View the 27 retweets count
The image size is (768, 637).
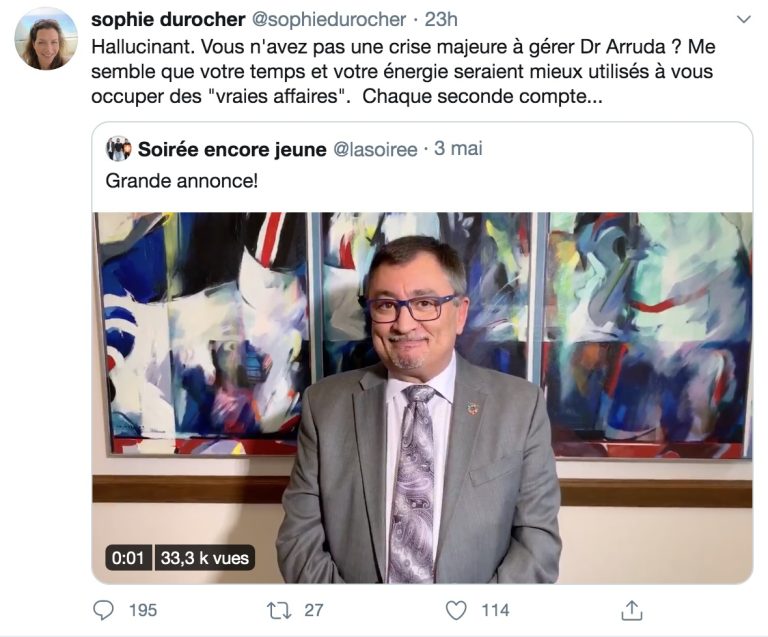(313, 611)
